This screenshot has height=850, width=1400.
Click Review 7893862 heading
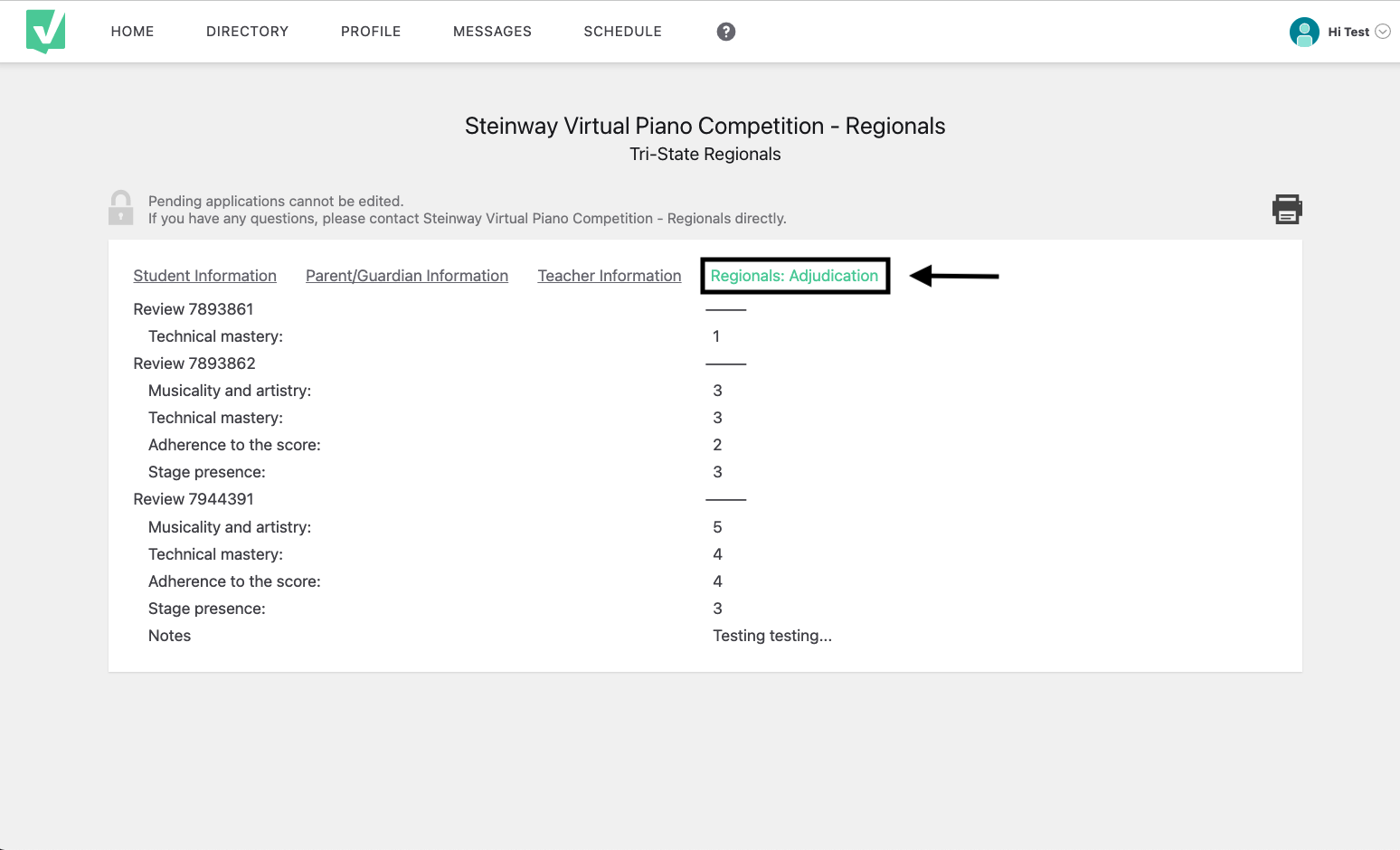pyautogui.click(x=194, y=364)
